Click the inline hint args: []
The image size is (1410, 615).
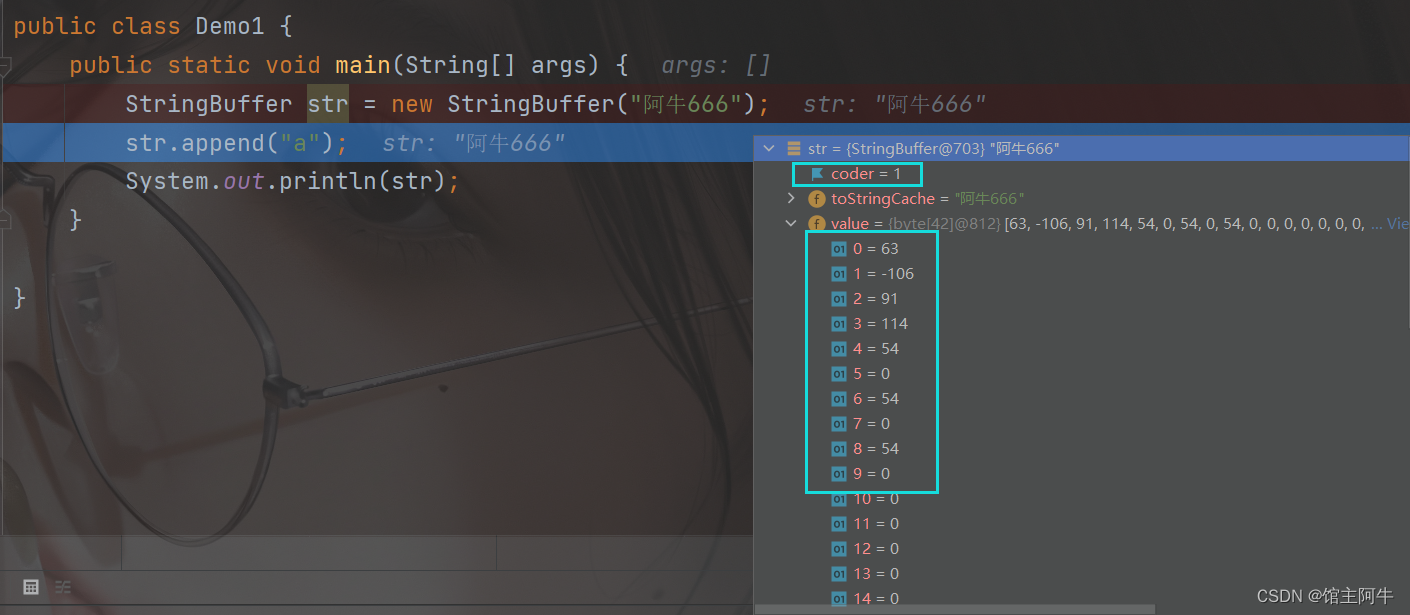(716, 66)
